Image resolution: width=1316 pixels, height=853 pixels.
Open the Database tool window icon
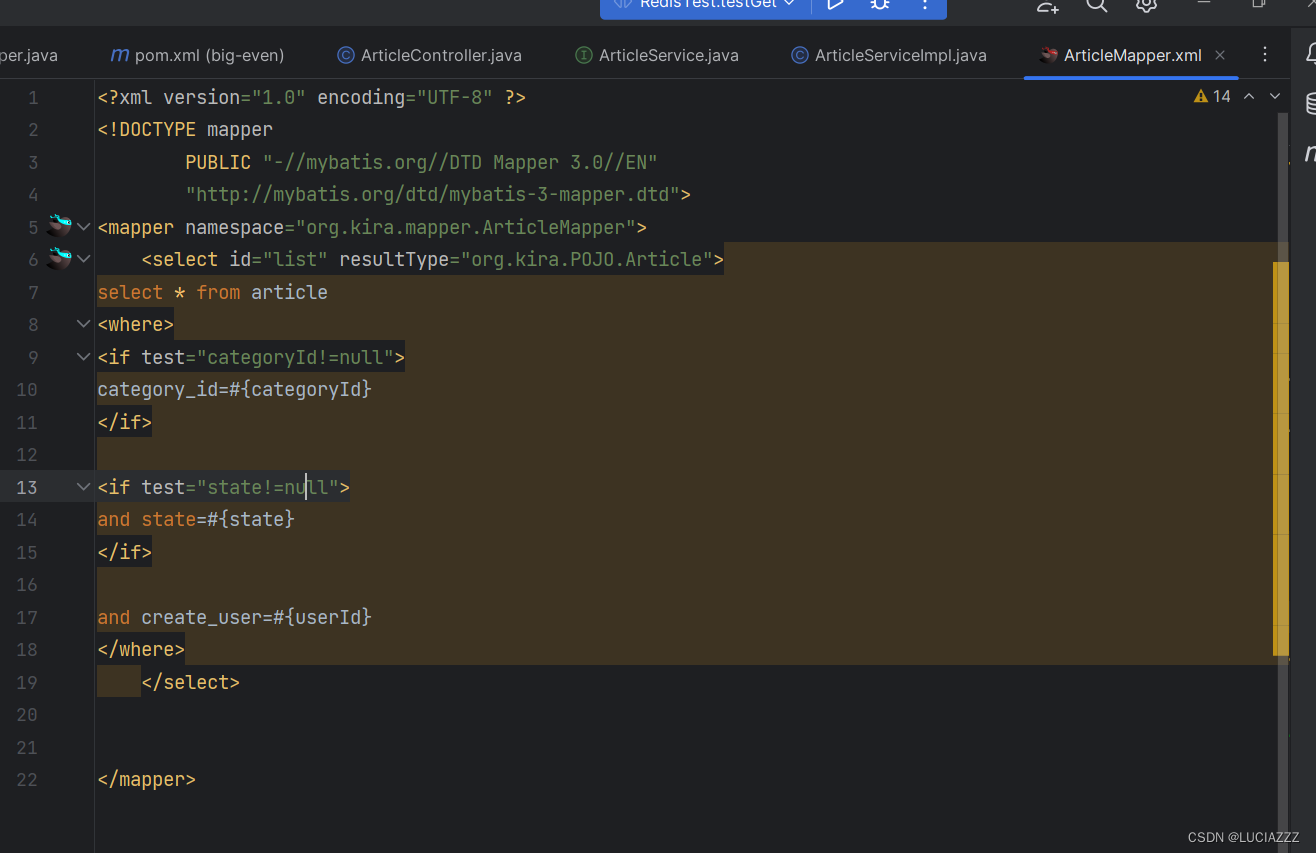1310,103
